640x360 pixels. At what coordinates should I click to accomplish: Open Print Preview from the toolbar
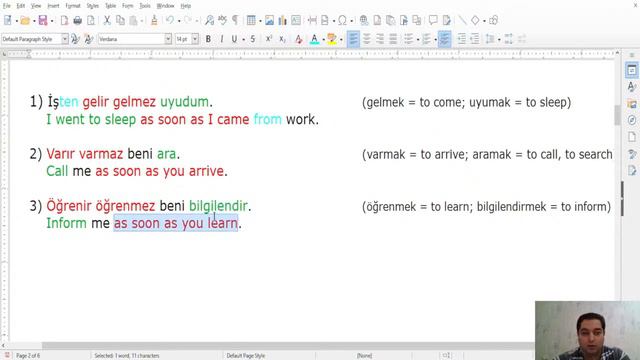tap(91, 20)
